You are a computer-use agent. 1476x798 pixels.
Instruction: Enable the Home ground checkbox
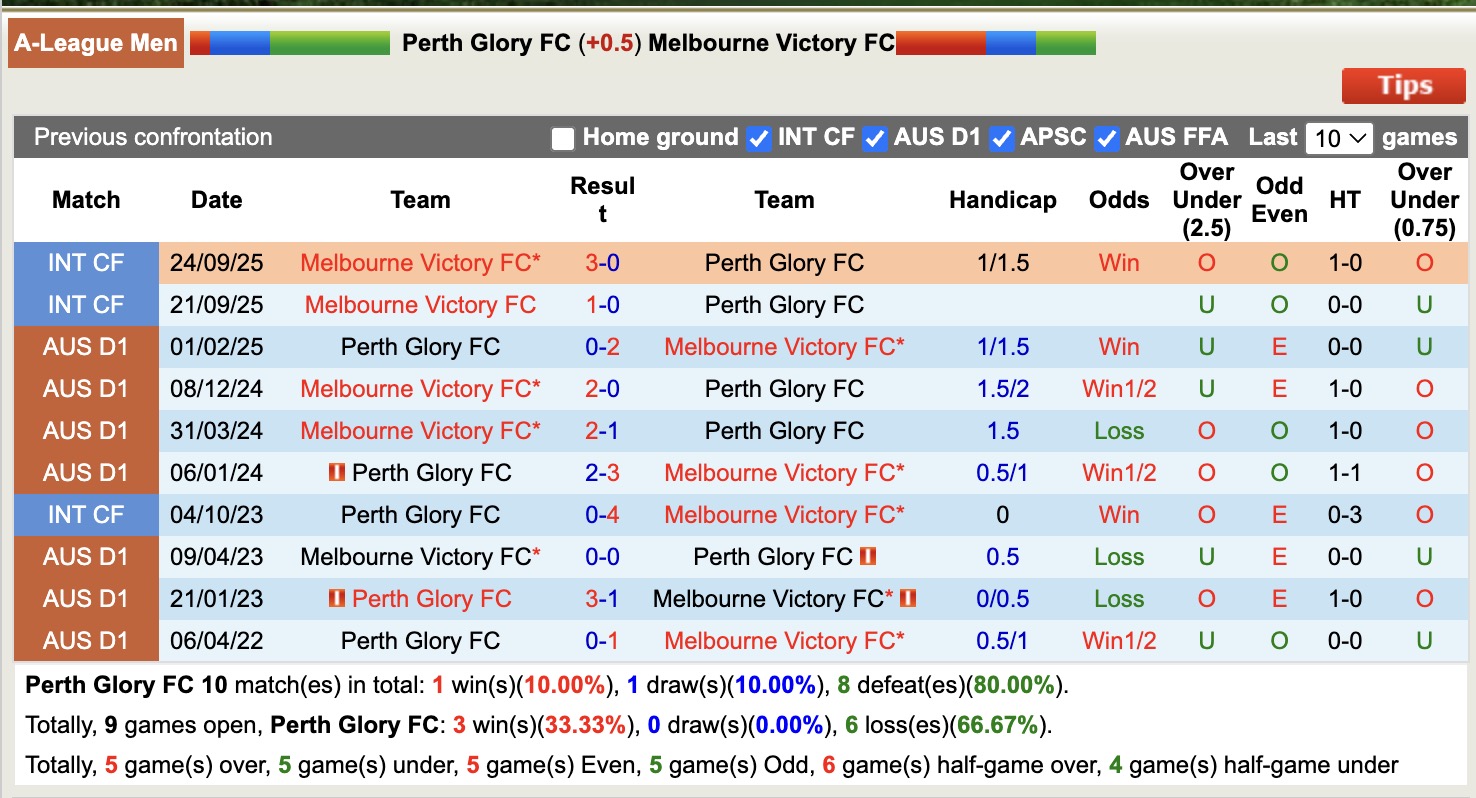click(x=563, y=139)
